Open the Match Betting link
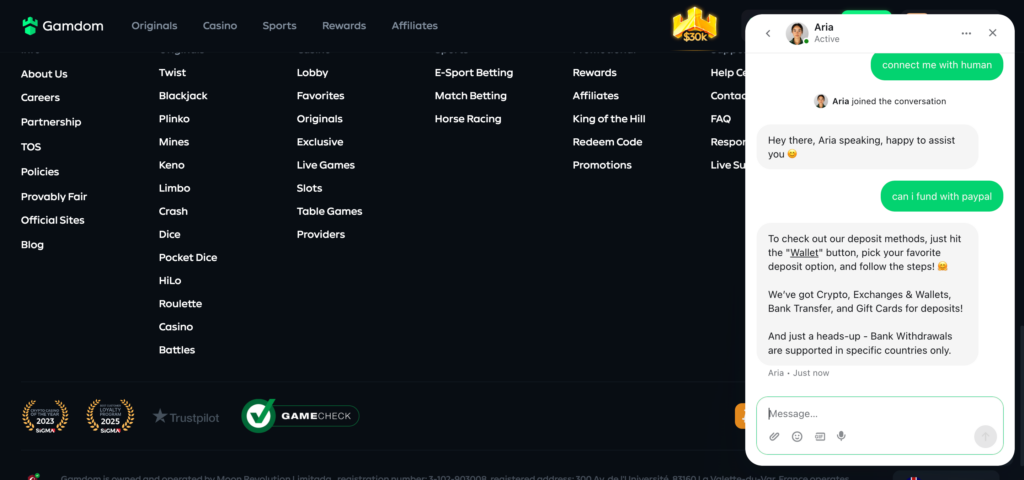This screenshot has width=1024, height=480. coord(470,95)
